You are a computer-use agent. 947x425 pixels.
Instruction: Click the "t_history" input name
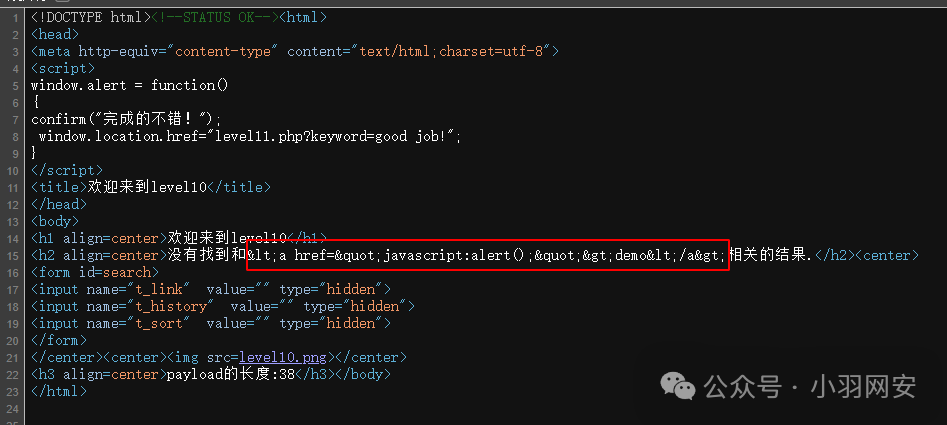[x=170, y=306]
